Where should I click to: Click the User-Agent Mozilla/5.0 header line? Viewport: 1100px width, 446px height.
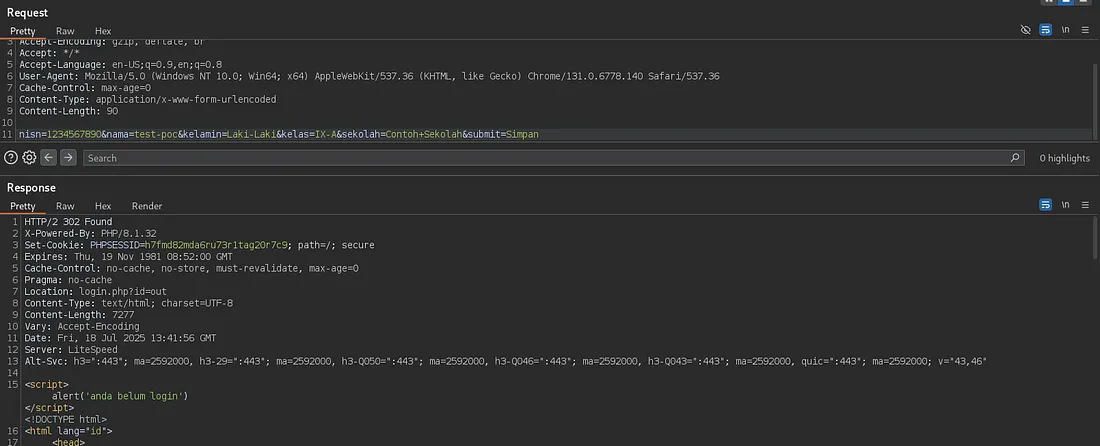pyautogui.click(x=369, y=76)
